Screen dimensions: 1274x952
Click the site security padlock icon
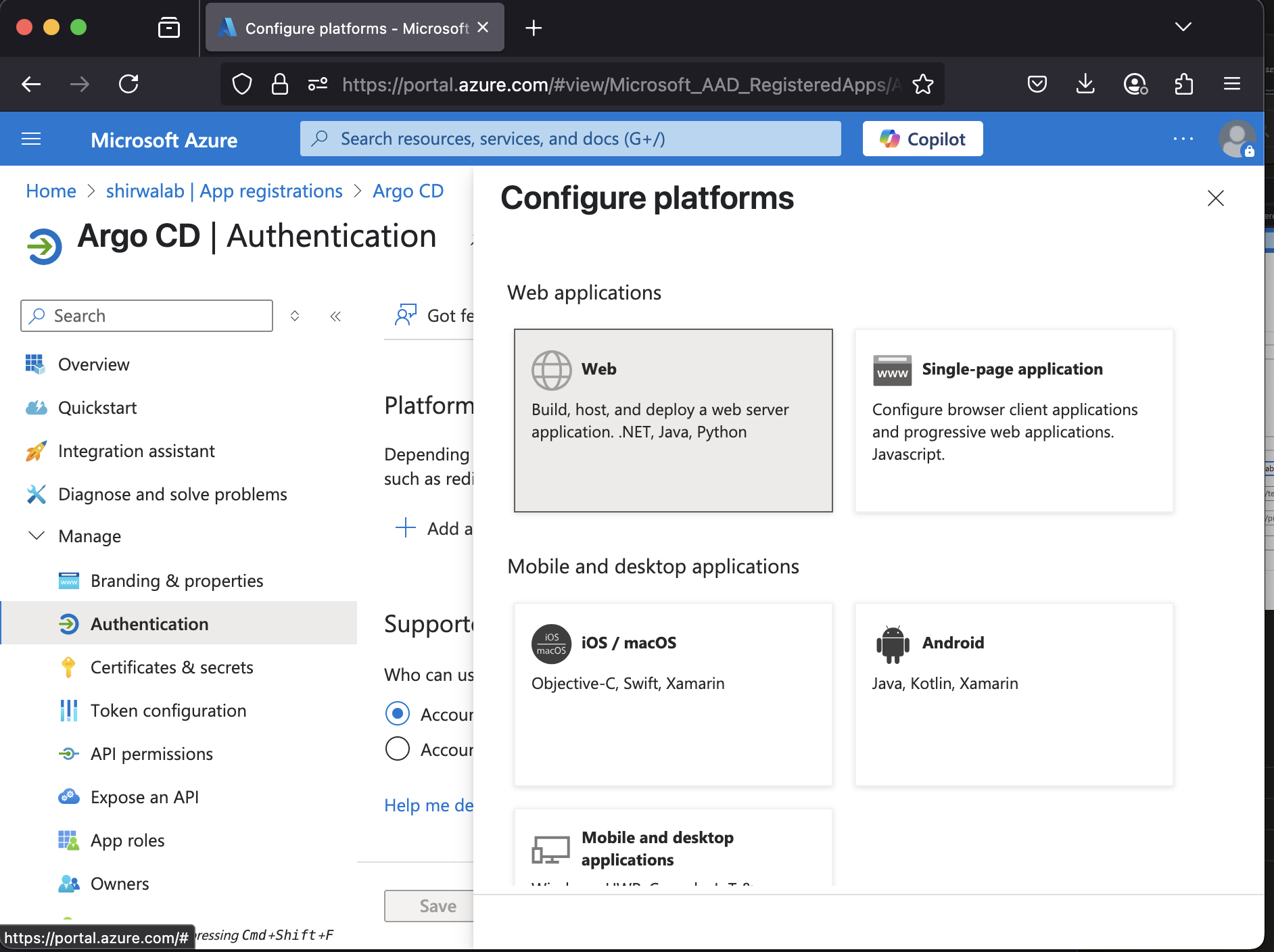point(279,84)
